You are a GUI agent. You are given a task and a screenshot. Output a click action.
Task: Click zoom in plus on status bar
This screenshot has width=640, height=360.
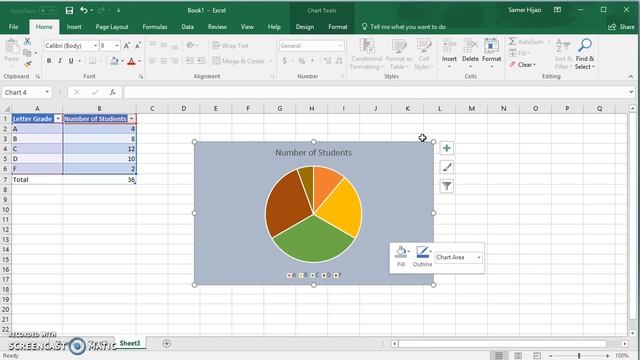pyautogui.click(x=607, y=356)
